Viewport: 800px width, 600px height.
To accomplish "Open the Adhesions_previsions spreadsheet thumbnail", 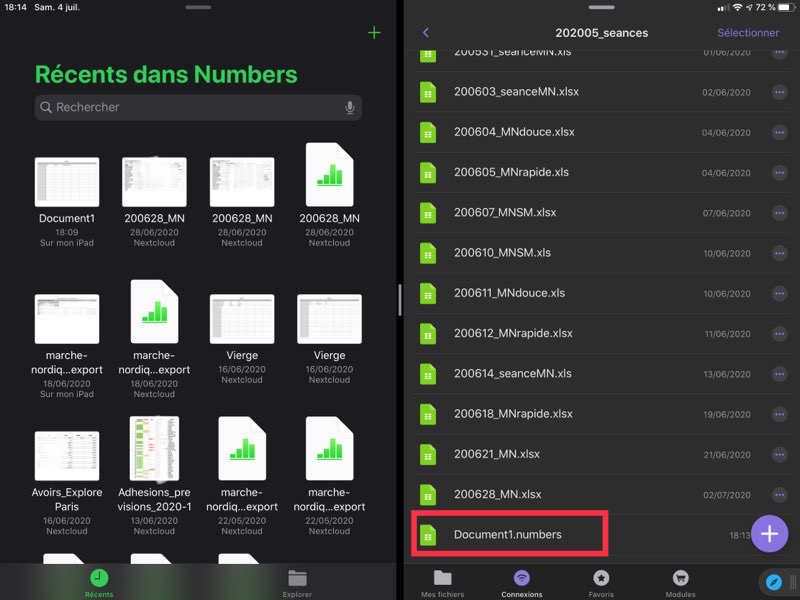I will [x=154, y=448].
